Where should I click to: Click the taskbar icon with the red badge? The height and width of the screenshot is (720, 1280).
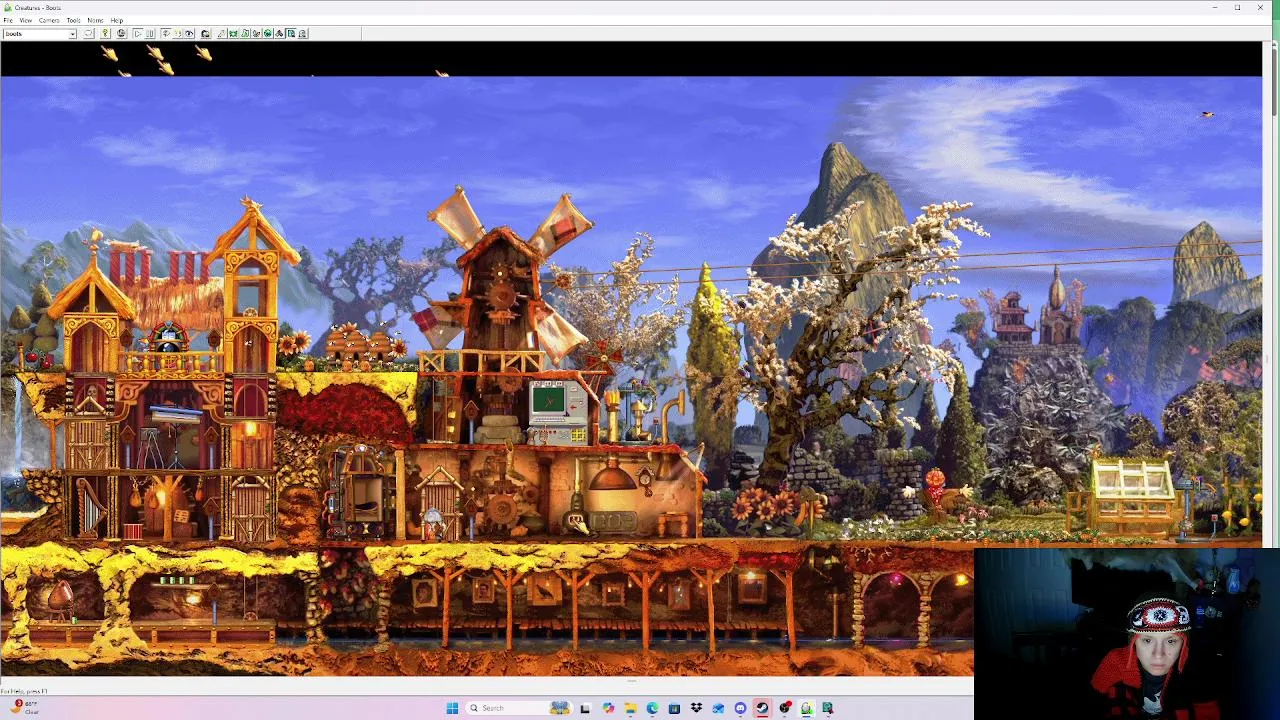[785, 708]
